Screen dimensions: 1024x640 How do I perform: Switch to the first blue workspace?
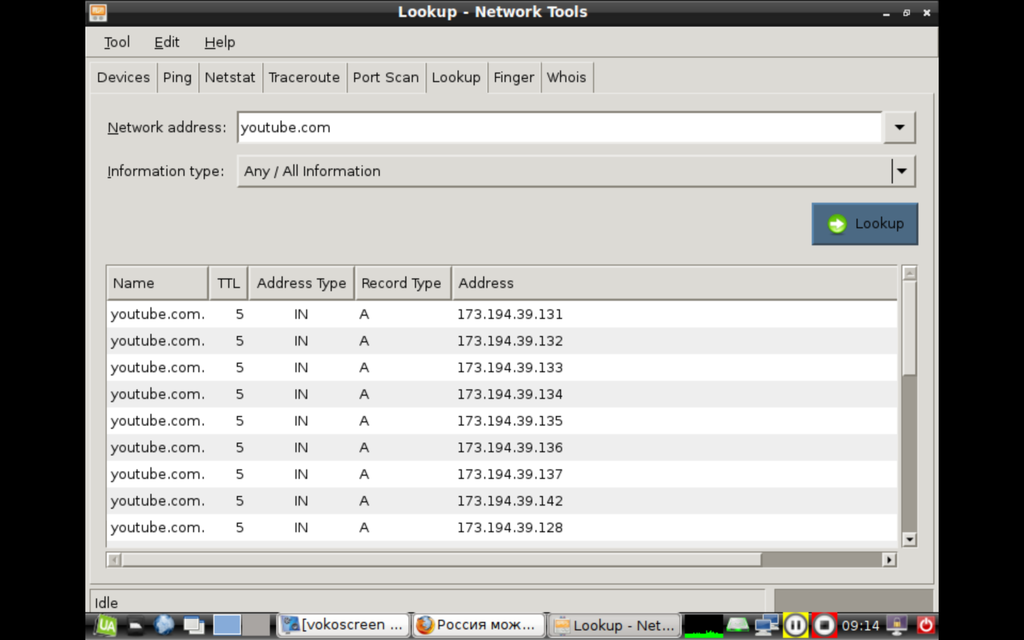pyautogui.click(x=227, y=625)
